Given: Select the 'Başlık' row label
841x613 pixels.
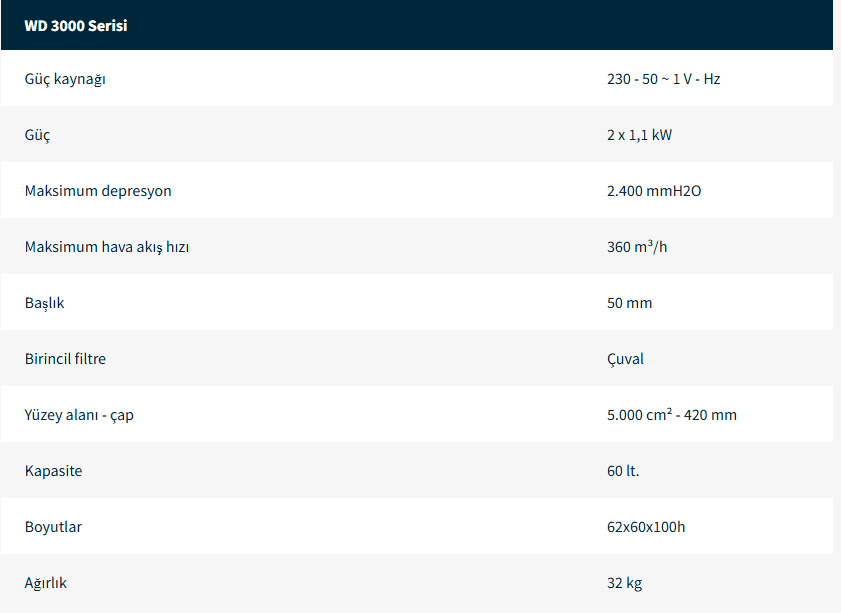Looking at the screenshot, I should [x=45, y=303].
